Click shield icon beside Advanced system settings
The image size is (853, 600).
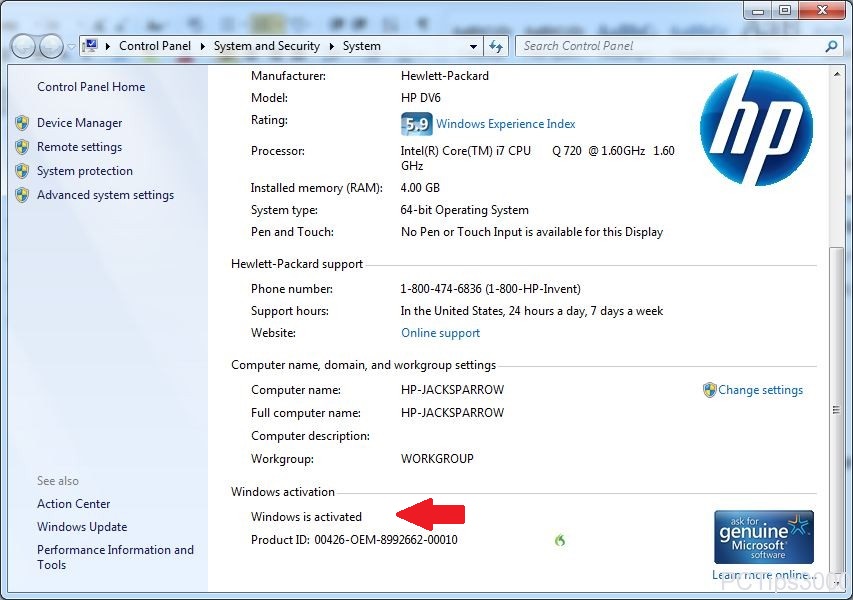pos(22,195)
